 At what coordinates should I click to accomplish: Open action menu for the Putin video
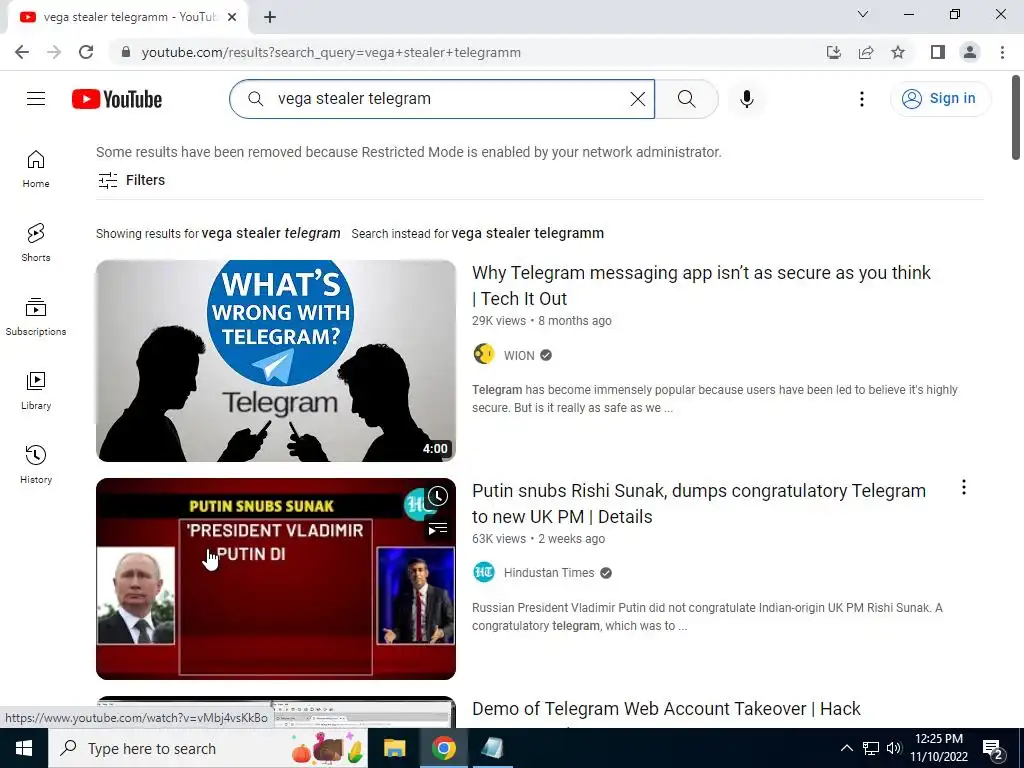pyautogui.click(x=963, y=487)
